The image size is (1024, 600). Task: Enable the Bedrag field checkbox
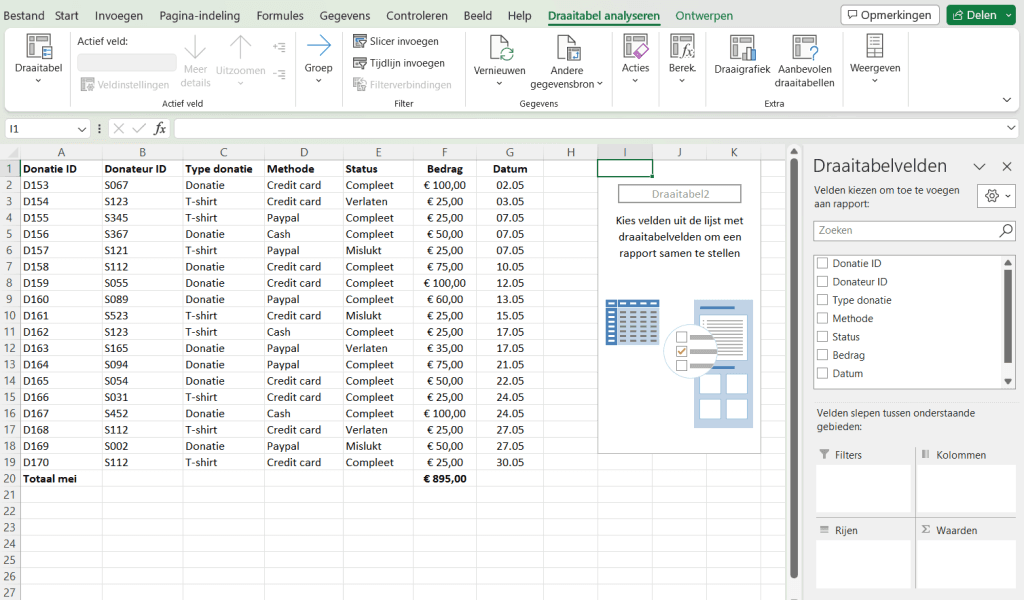pyautogui.click(x=822, y=355)
